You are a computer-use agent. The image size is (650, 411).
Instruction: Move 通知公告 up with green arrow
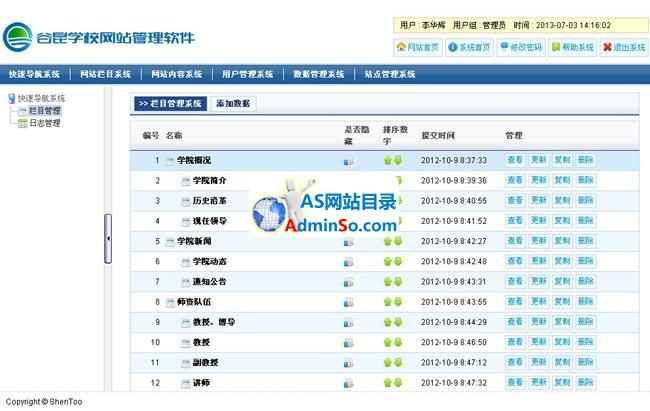(x=388, y=282)
